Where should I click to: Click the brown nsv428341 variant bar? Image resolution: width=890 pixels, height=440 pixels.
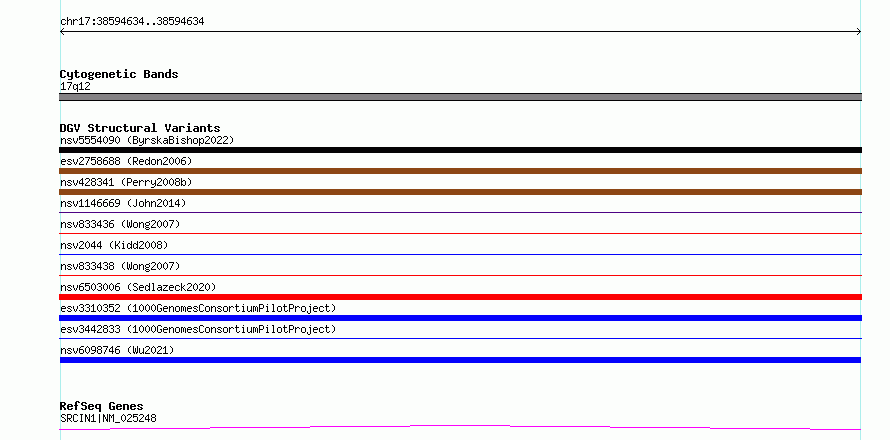pyautogui.click(x=460, y=192)
